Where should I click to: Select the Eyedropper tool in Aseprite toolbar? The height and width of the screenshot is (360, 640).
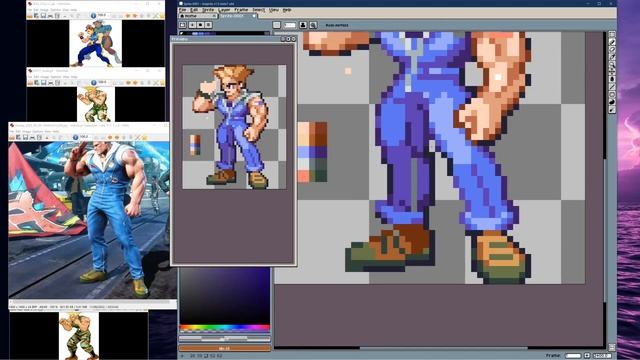(612, 56)
